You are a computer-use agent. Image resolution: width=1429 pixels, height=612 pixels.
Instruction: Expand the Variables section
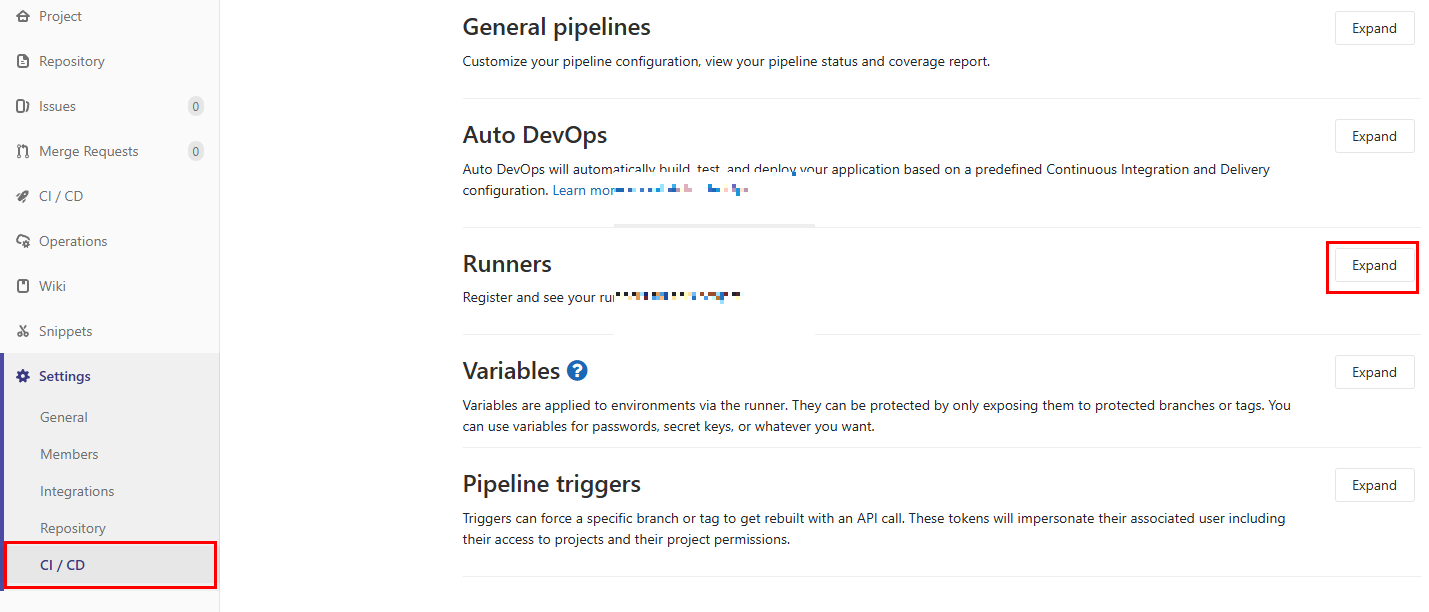point(1374,372)
